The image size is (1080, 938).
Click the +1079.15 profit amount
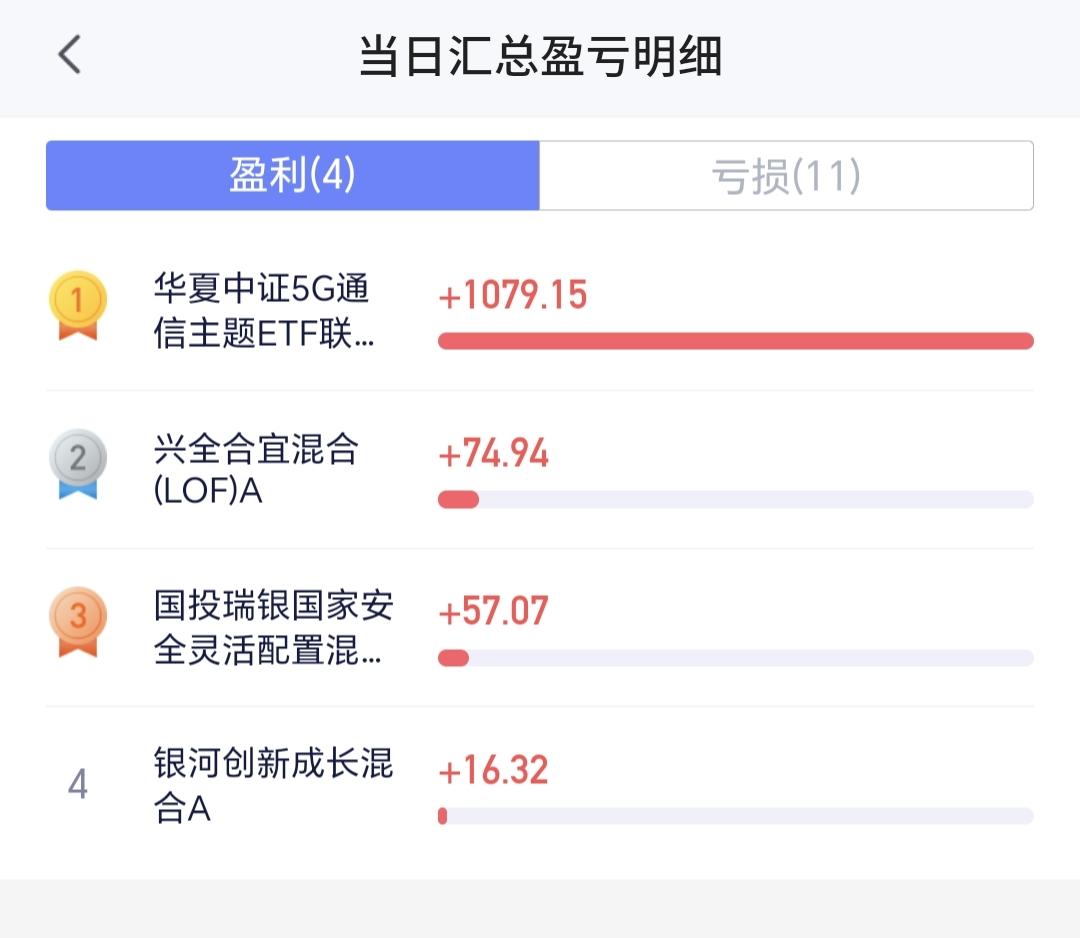pyautogui.click(x=512, y=296)
